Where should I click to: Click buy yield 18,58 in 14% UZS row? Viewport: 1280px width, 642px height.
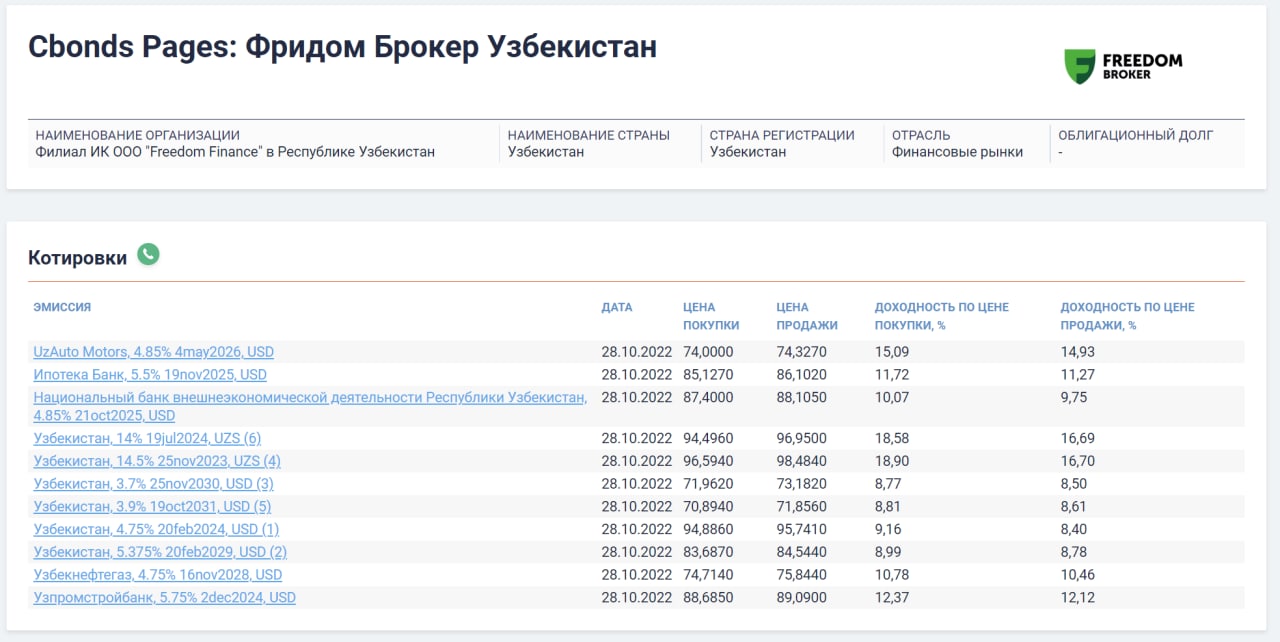tap(892, 438)
